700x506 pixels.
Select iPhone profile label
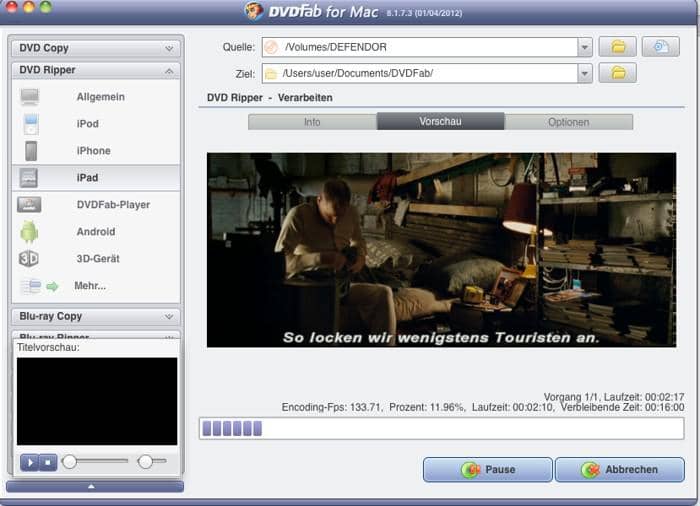pyautogui.click(x=93, y=151)
